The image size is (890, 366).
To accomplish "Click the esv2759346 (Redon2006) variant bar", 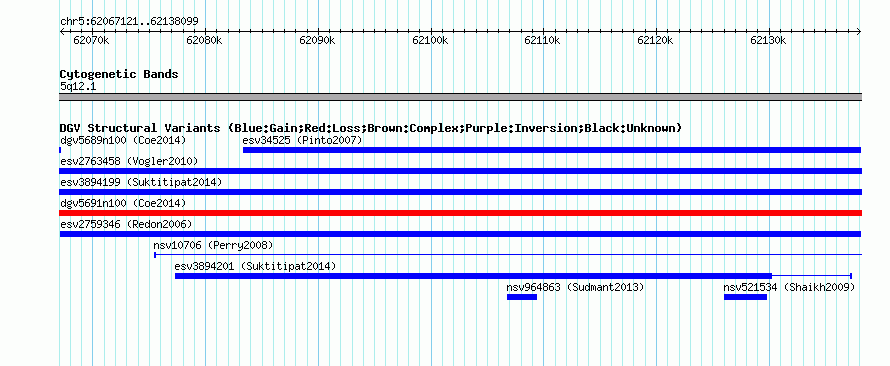I will click(460, 234).
